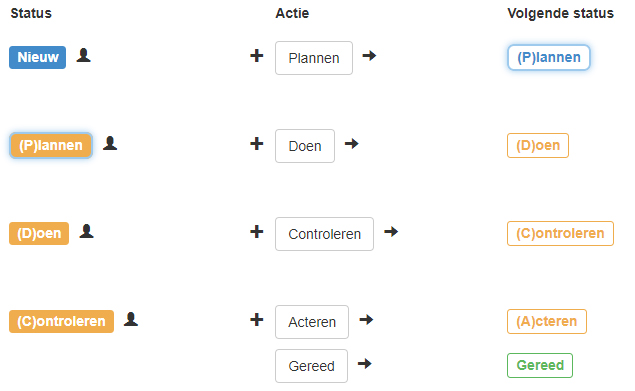Click the user icon beside Nieuw status
This screenshot has height=391, width=635.
pyautogui.click(x=83, y=55)
